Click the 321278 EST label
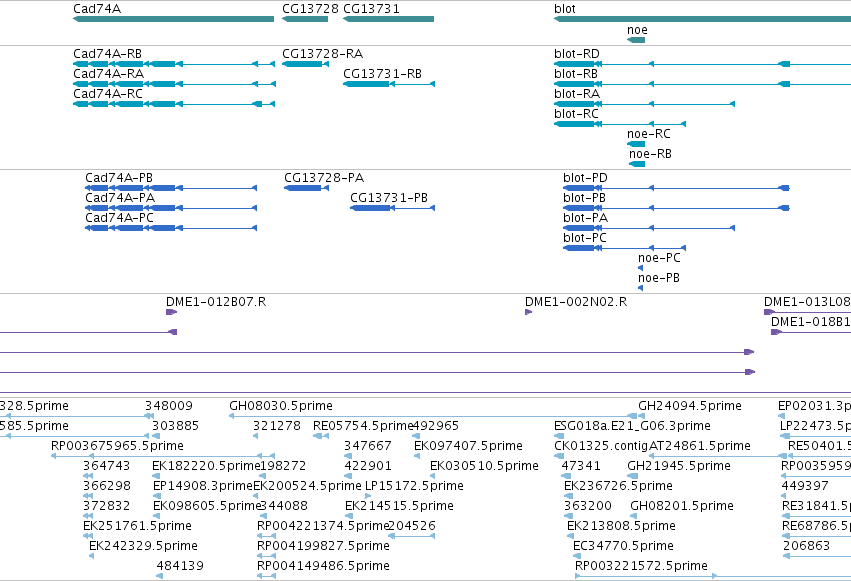851x581 pixels. [277, 426]
